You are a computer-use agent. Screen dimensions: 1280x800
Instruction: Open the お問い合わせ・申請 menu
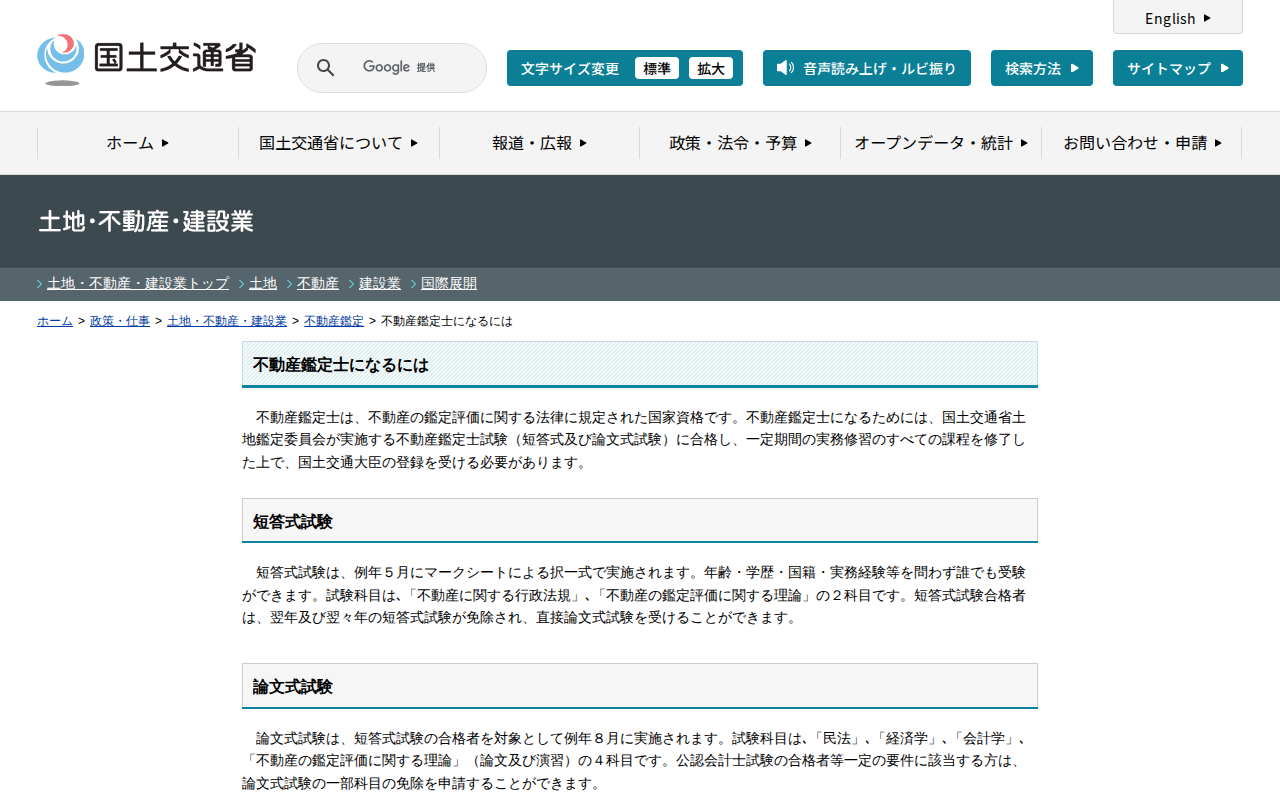coord(1142,143)
